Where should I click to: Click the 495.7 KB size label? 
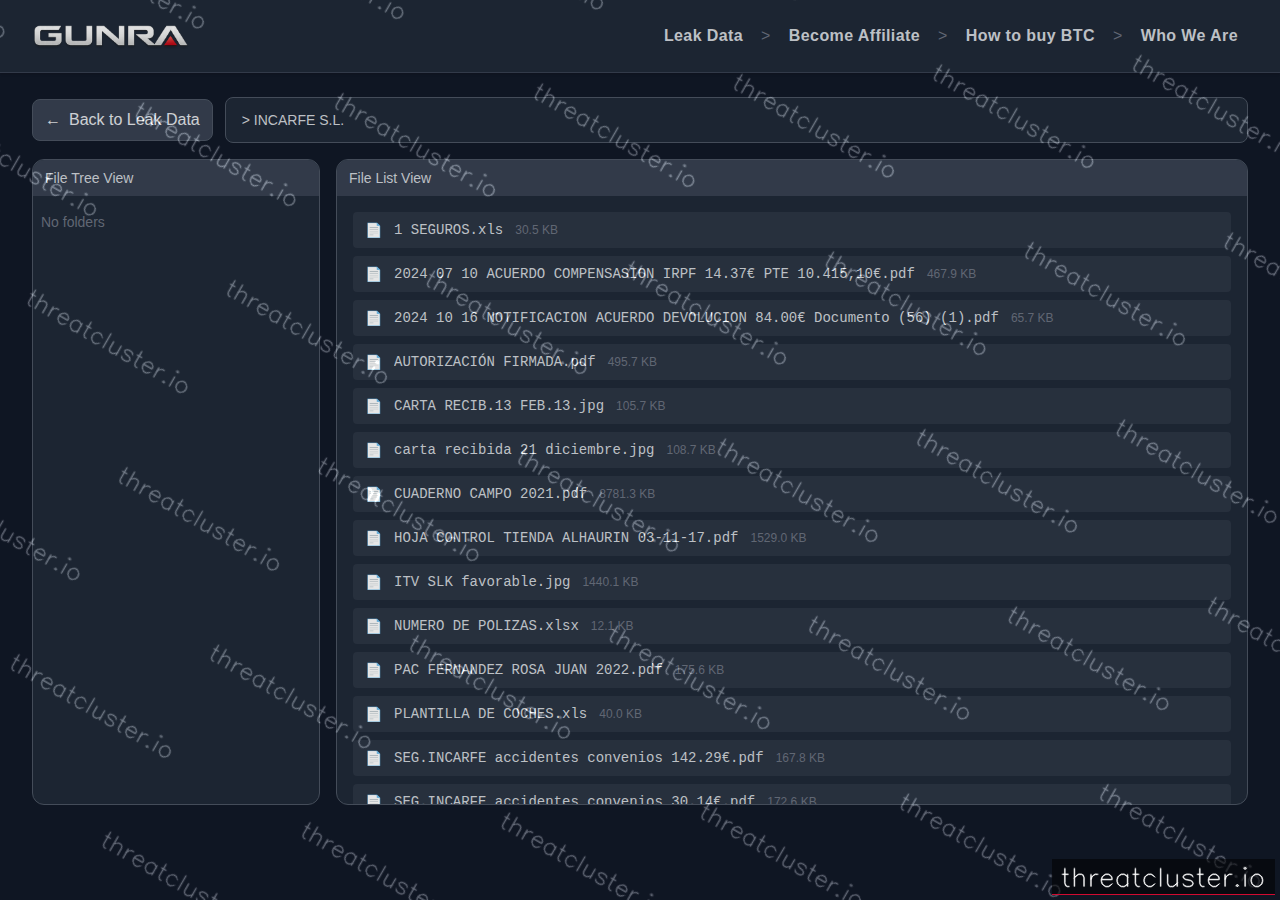[632, 362]
